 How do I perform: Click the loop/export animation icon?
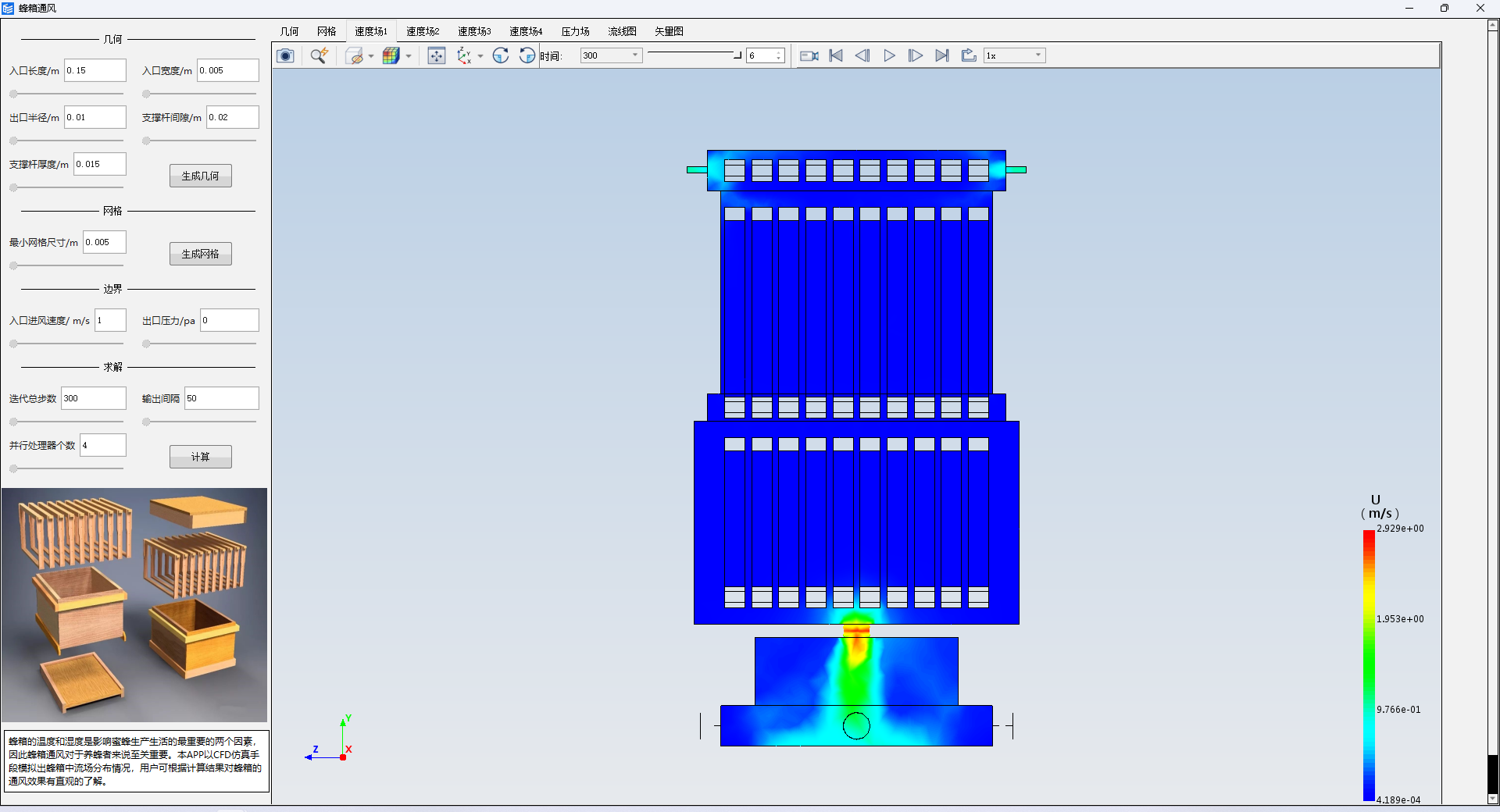[x=969, y=55]
